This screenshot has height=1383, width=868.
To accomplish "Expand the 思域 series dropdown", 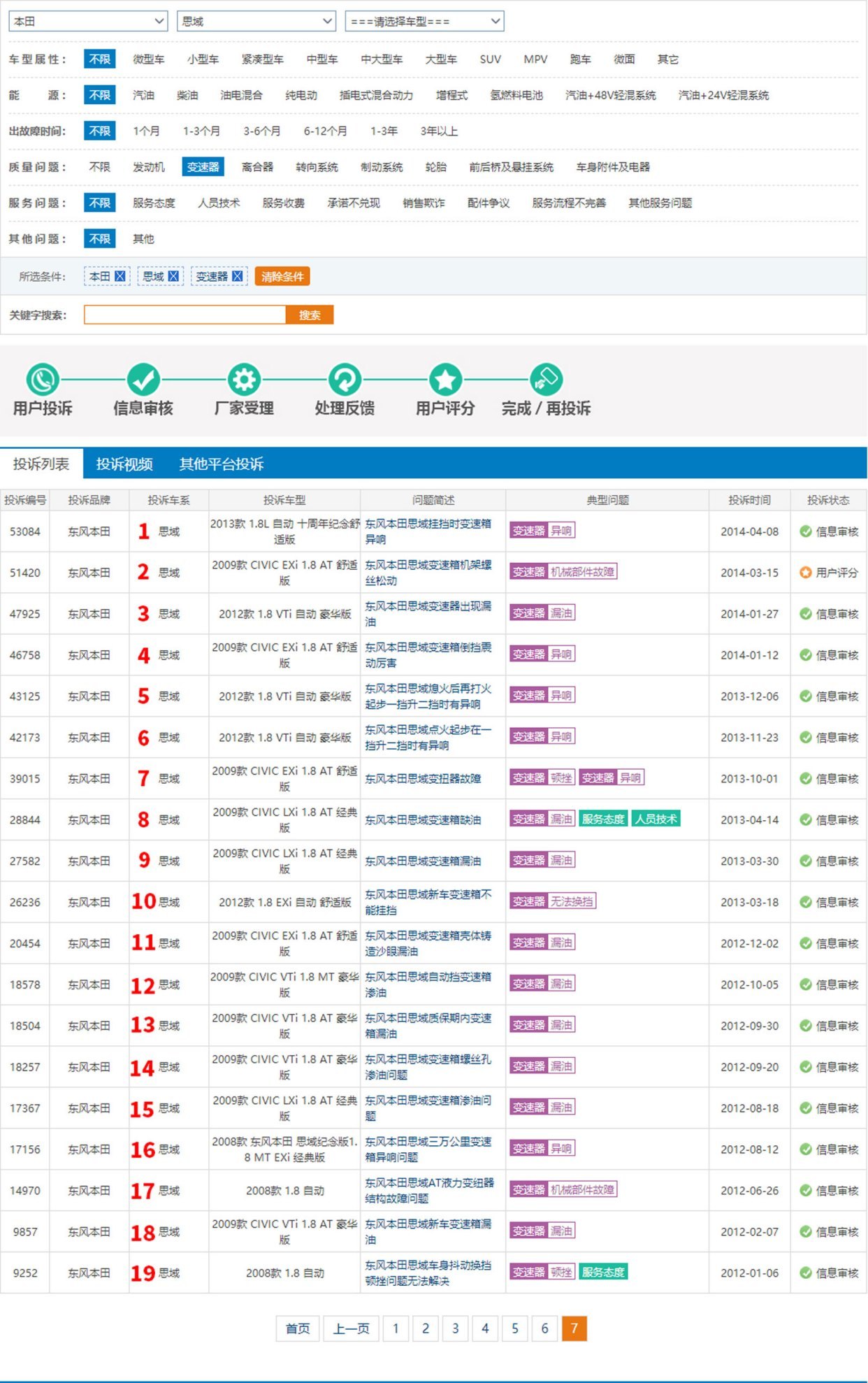I will pos(256,21).
